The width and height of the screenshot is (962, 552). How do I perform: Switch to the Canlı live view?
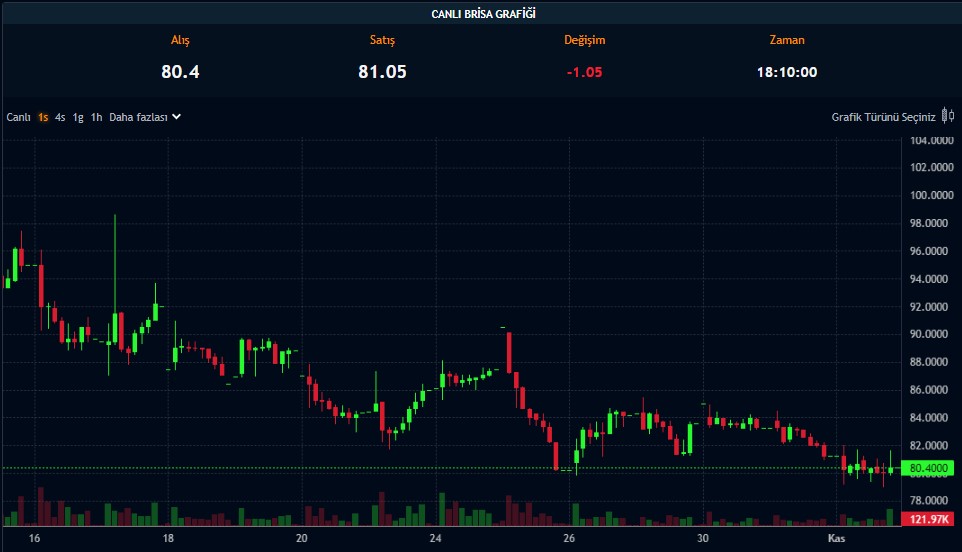[18, 117]
